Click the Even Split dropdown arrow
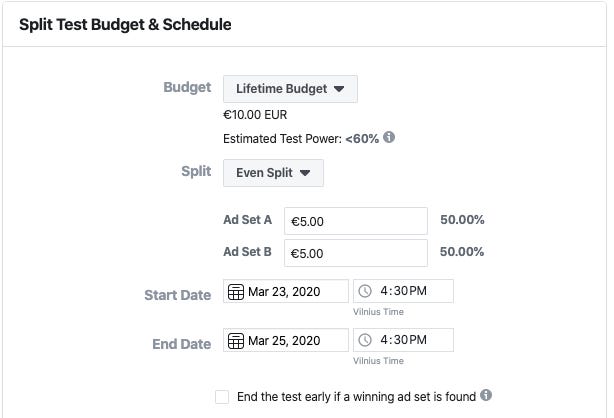Screen dimensions: 614x418 (305, 173)
